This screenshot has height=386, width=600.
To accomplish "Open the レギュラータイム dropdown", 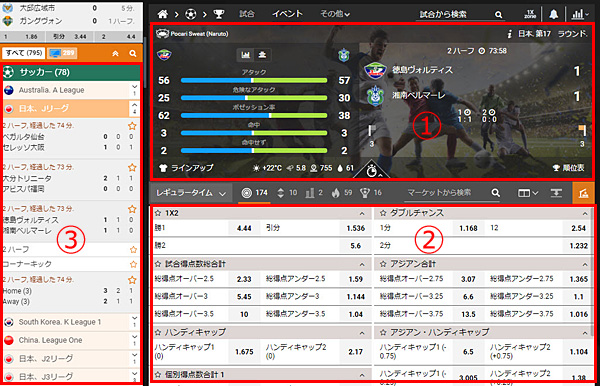I will [x=191, y=193].
